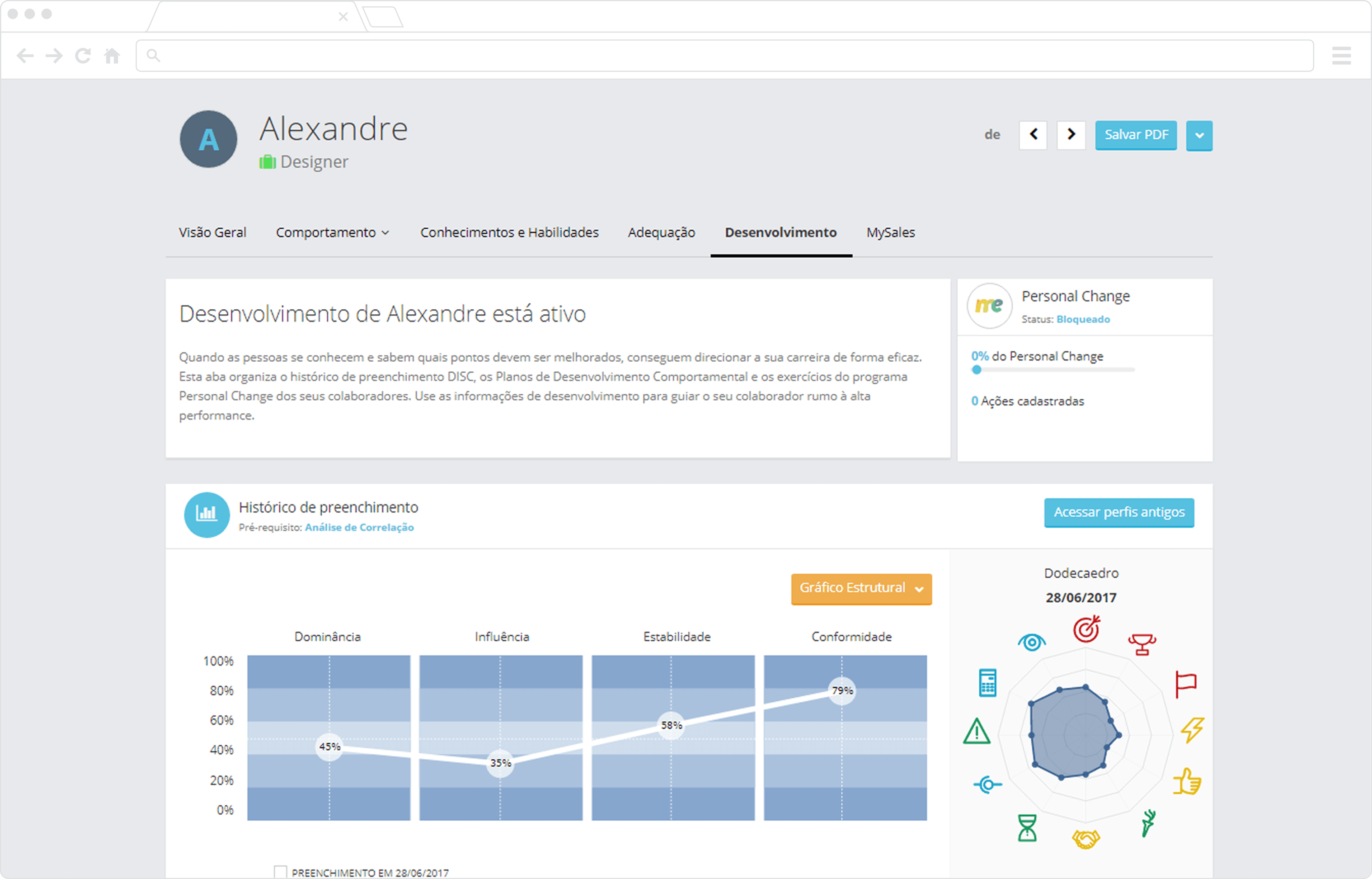Switch to Visão Geral tab

pos(212,232)
